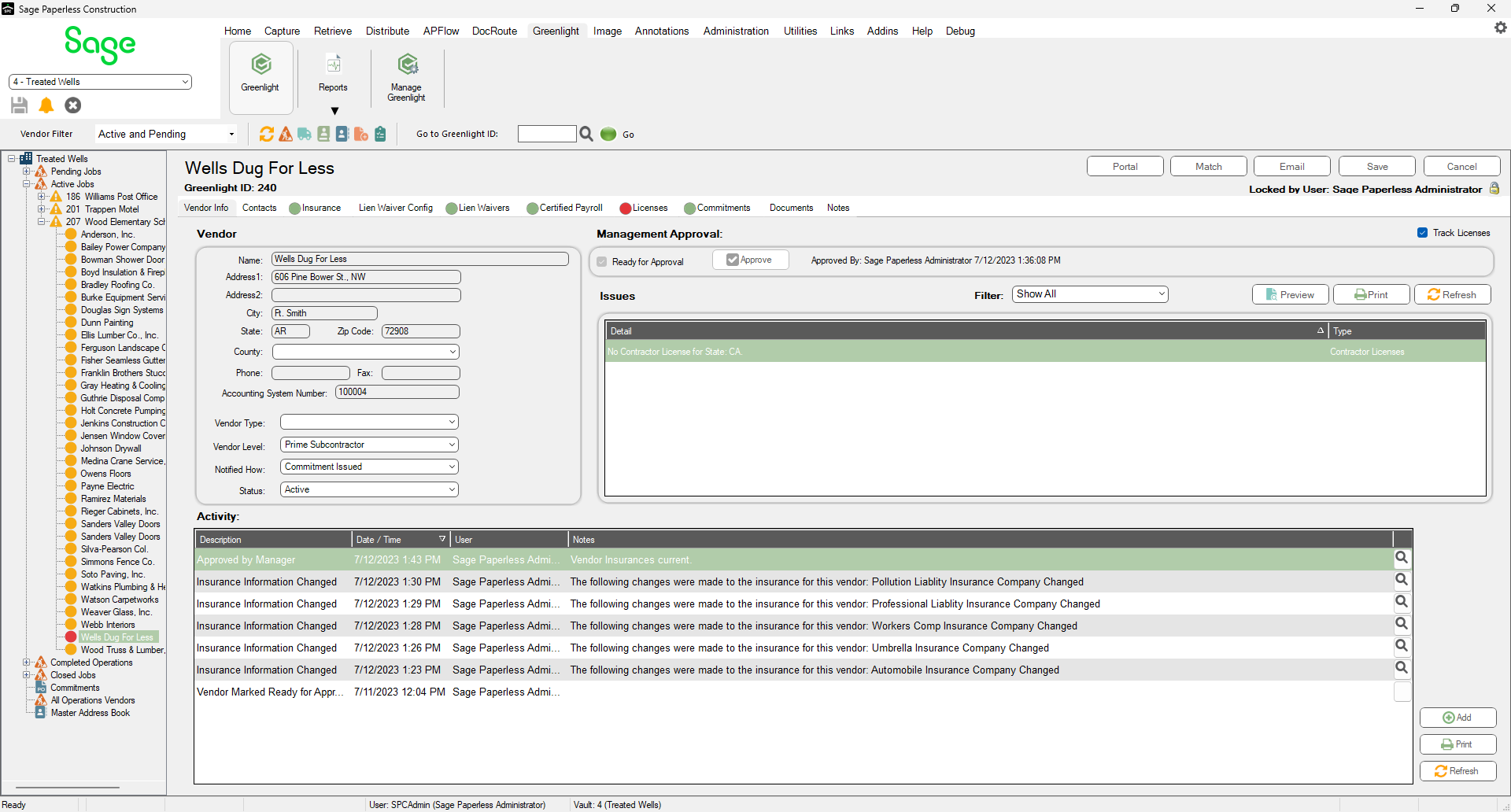Sort activity by Date / Time column header

pos(401,540)
